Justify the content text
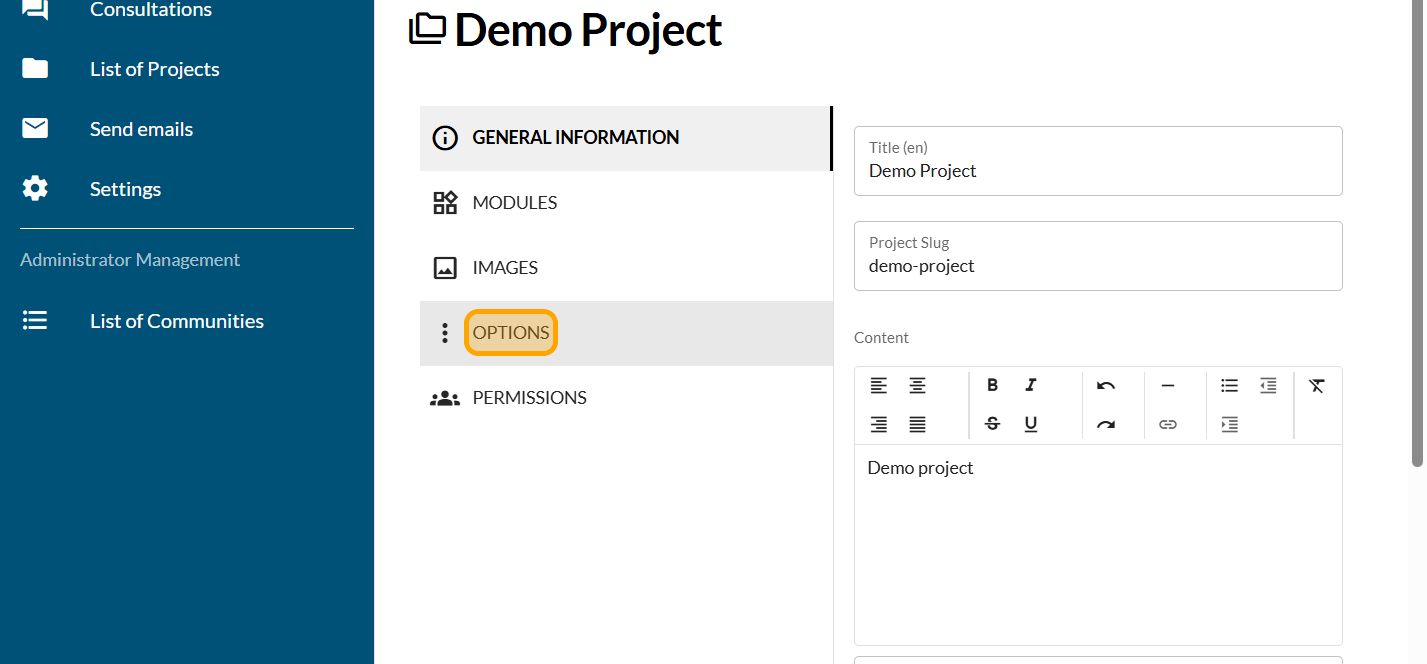Screen dimensions: 1427x664 pyautogui.click(x=917, y=424)
